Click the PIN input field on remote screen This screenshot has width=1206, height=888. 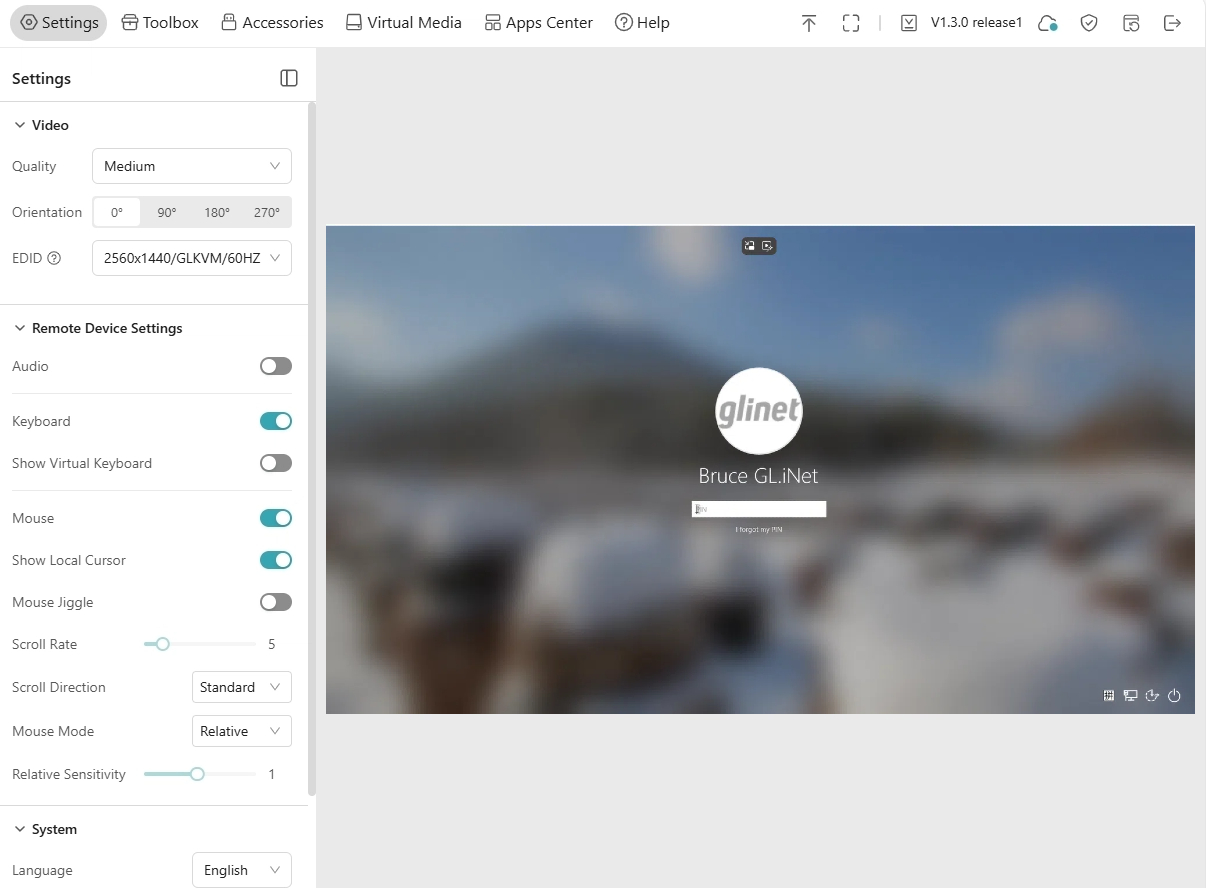(x=759, y=509)
